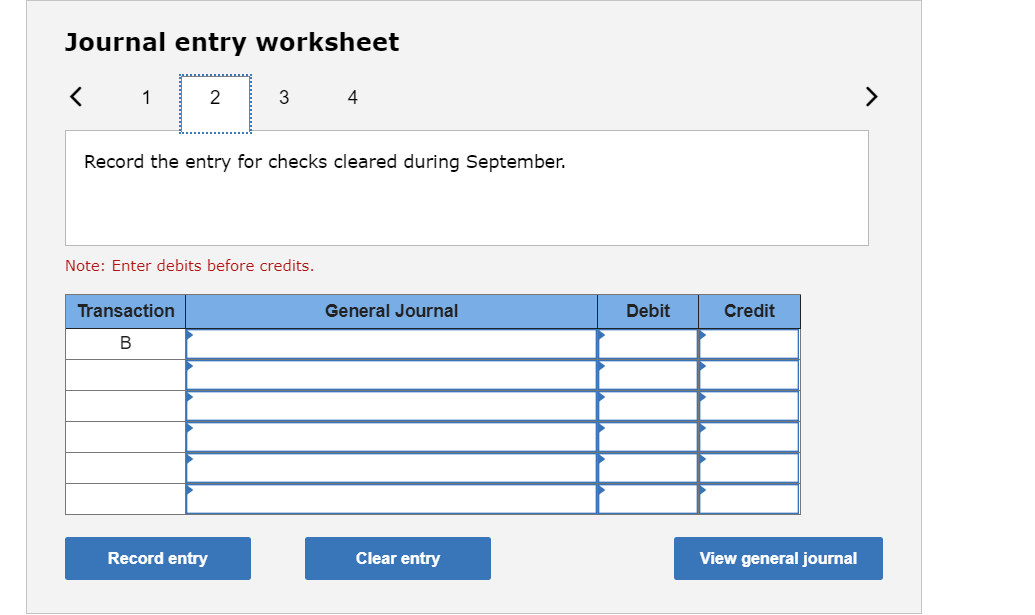Click the Debit column header
Viewport: 1035px width, 615px height.
pyautogui.click(x=648, y=311)
